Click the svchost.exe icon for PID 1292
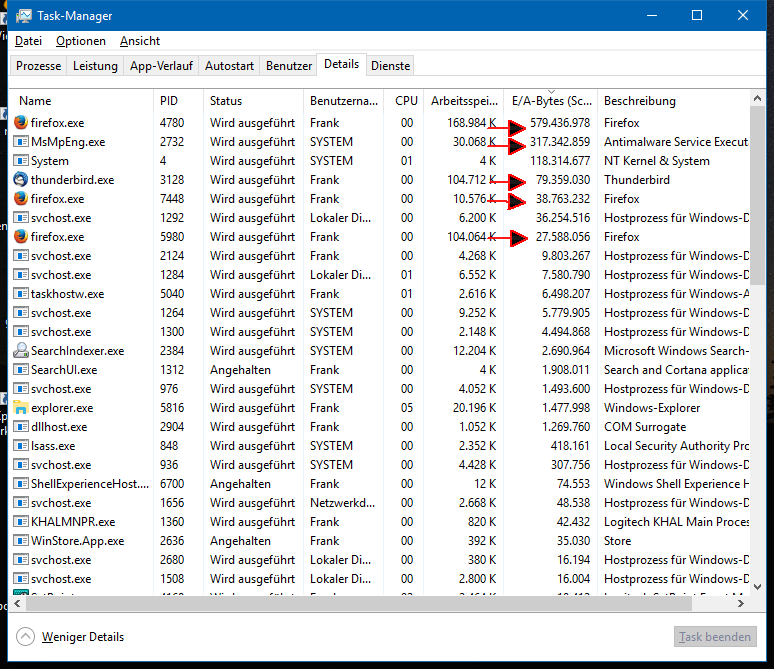This screenshot has height=669, width=774. click(21, 218)
